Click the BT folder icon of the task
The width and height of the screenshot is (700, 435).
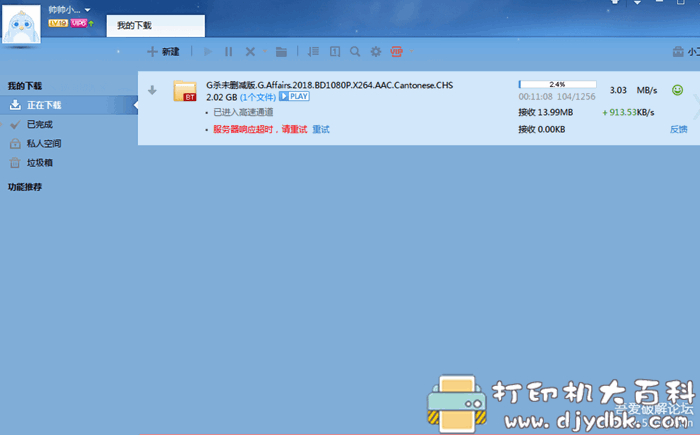tap(185, 91)
